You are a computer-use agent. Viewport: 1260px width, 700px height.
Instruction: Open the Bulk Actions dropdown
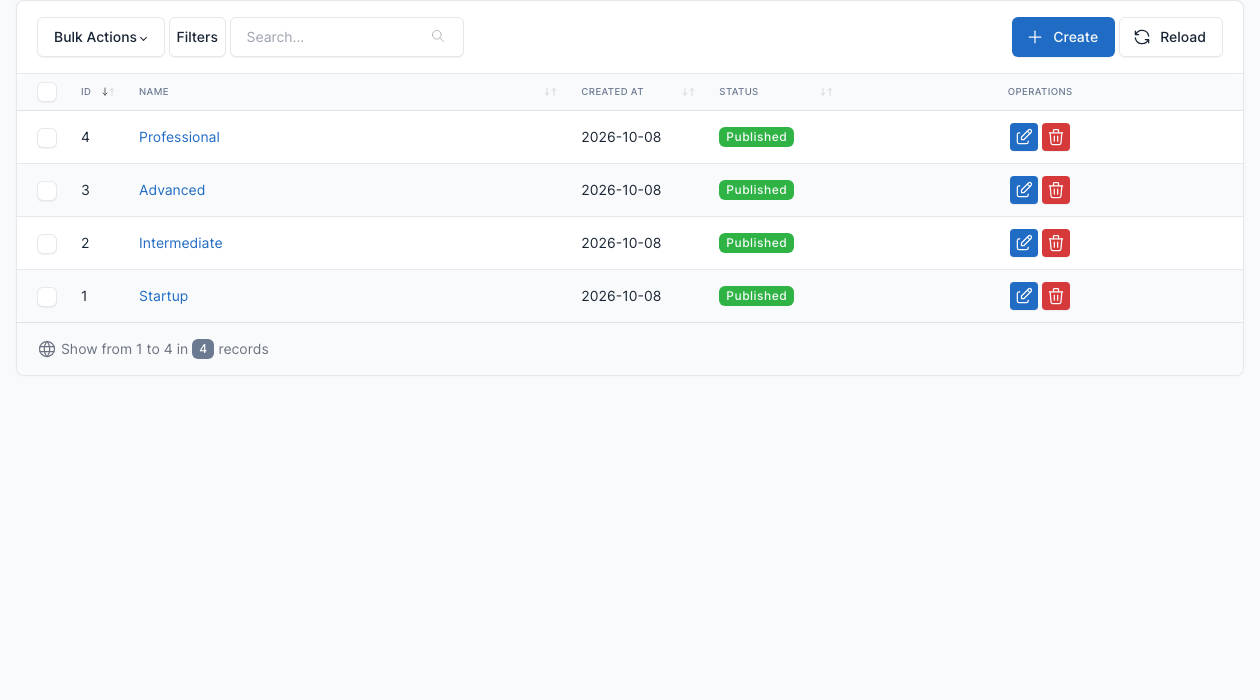click(101, 37)
